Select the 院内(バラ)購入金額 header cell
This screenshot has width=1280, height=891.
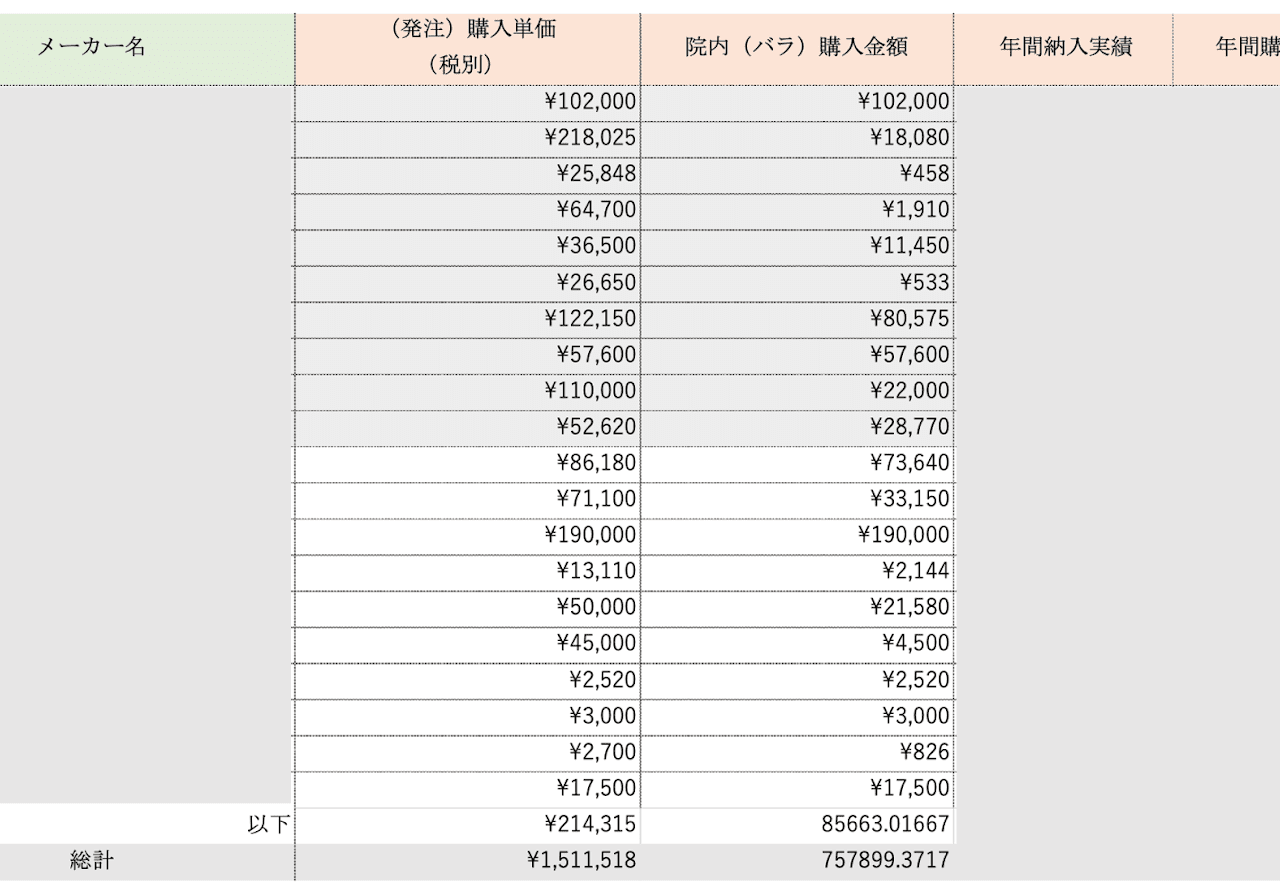pos(797,48)
